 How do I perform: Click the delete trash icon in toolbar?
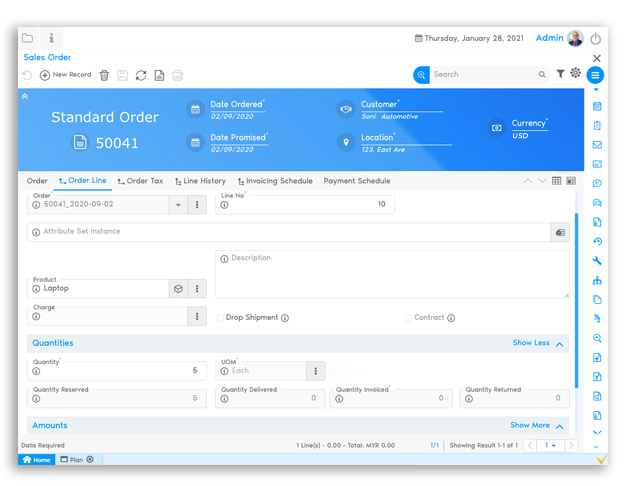click(x=104, y=75)
